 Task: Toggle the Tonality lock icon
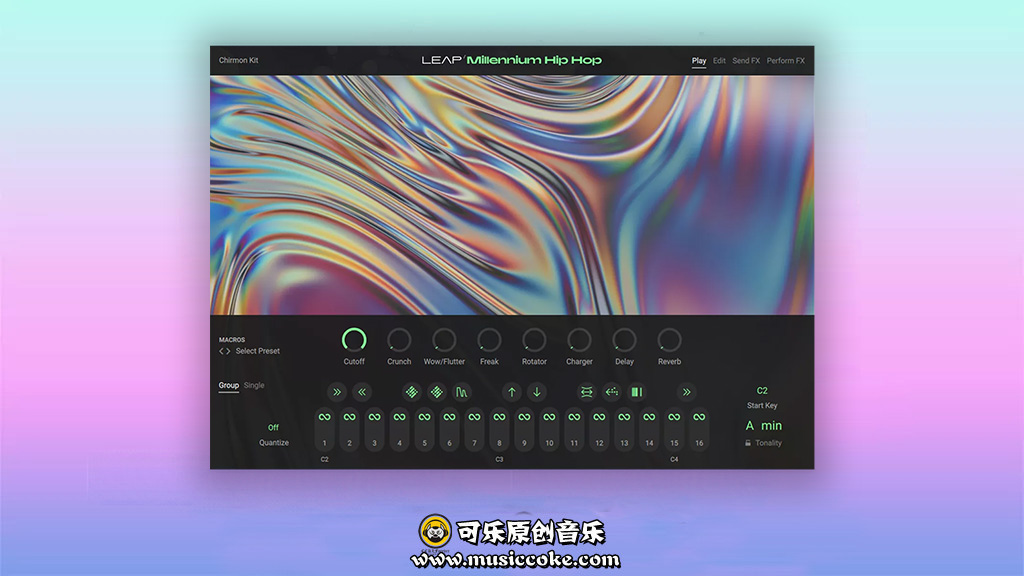click(x=747, y=443)
